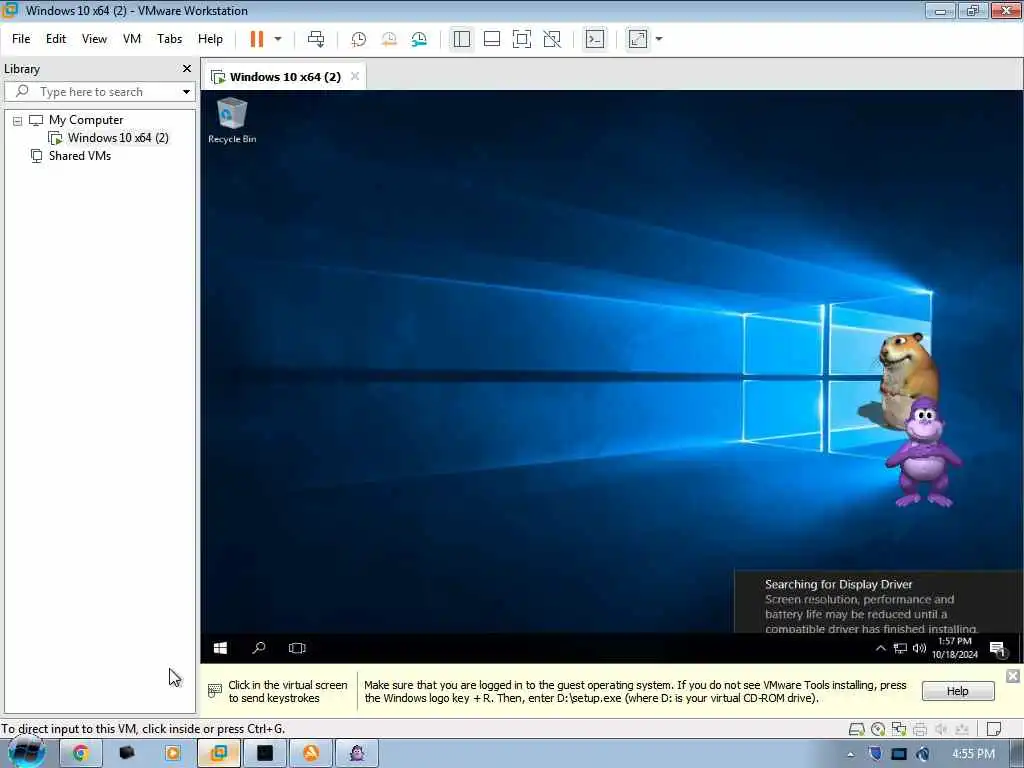Click the sound card status icon
This screenshot has height=768, width=1024.
click(941, 729)
